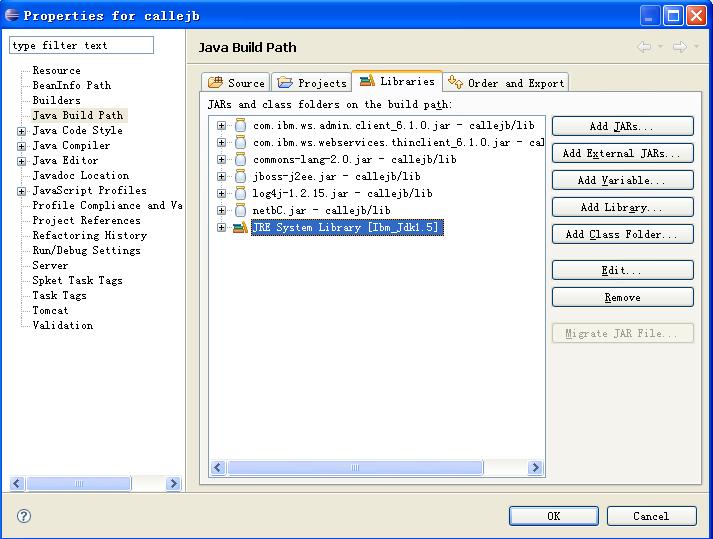Click the type filter text field
This screenshot has height=539, width=713.
pyautogui.click(x=81, y=45)
